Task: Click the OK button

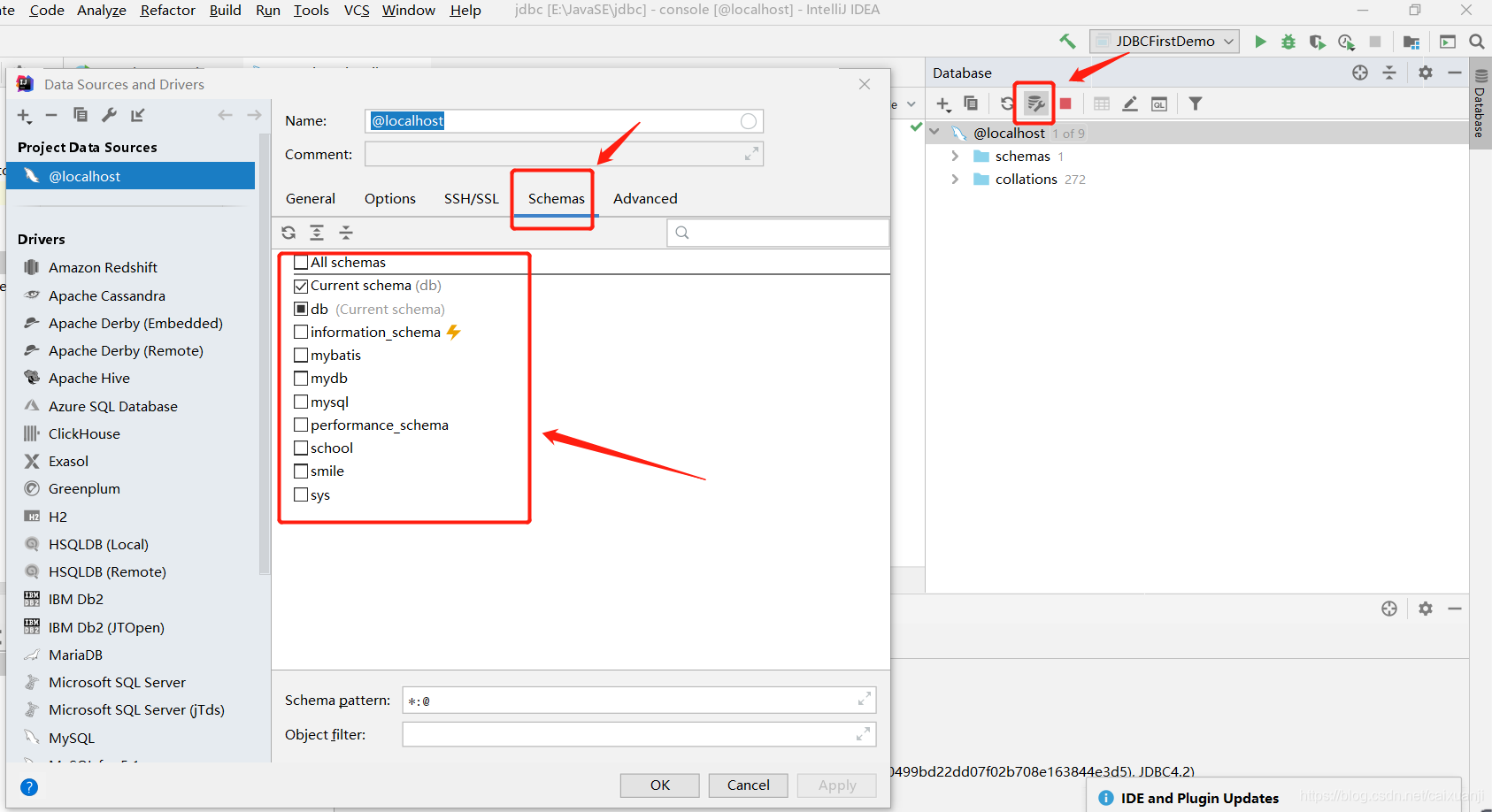Action: 660,785
